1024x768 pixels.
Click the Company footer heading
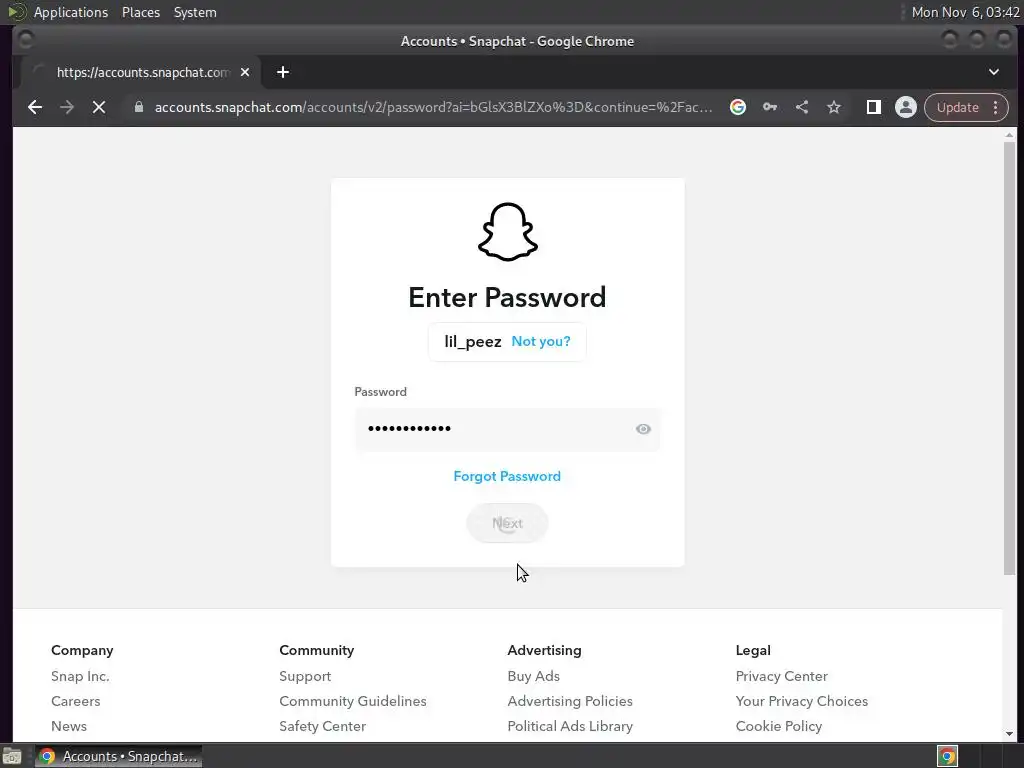click(x=82, y=650)
